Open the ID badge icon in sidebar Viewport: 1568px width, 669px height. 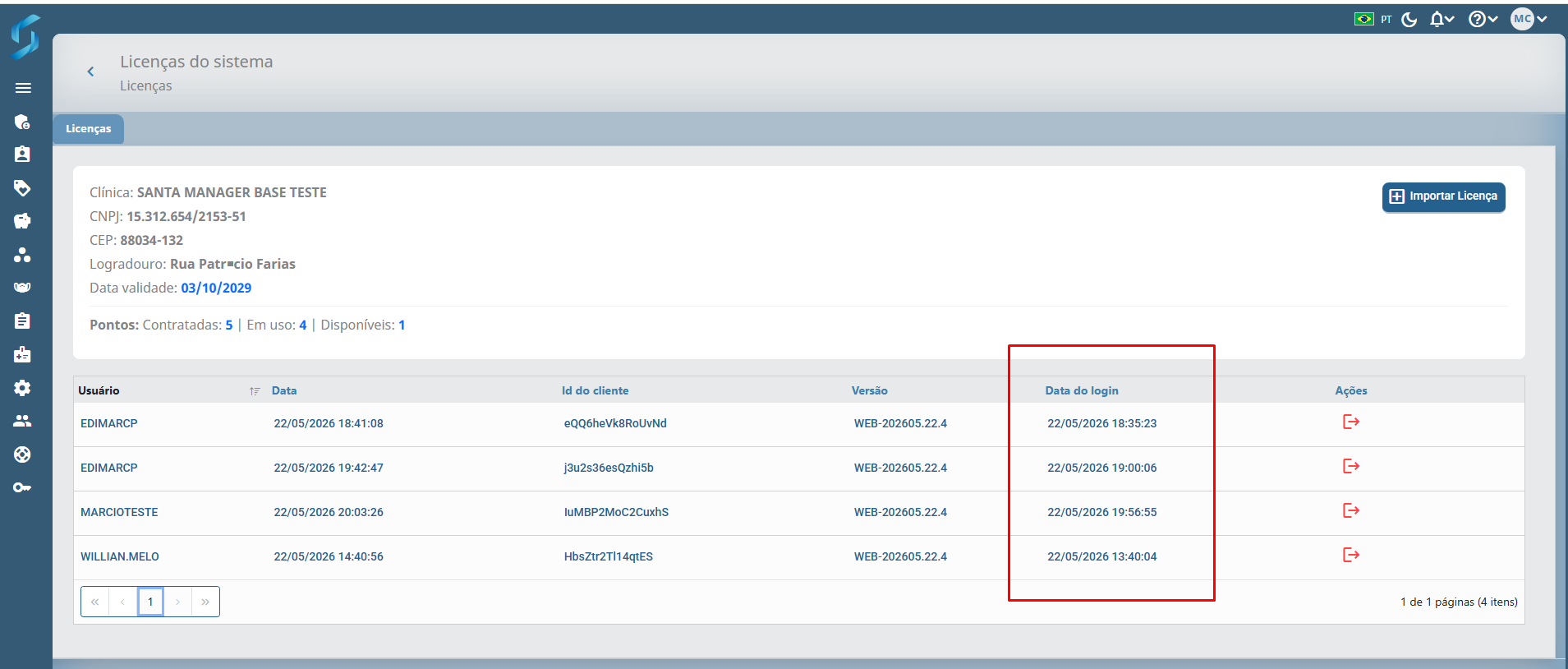22,155
